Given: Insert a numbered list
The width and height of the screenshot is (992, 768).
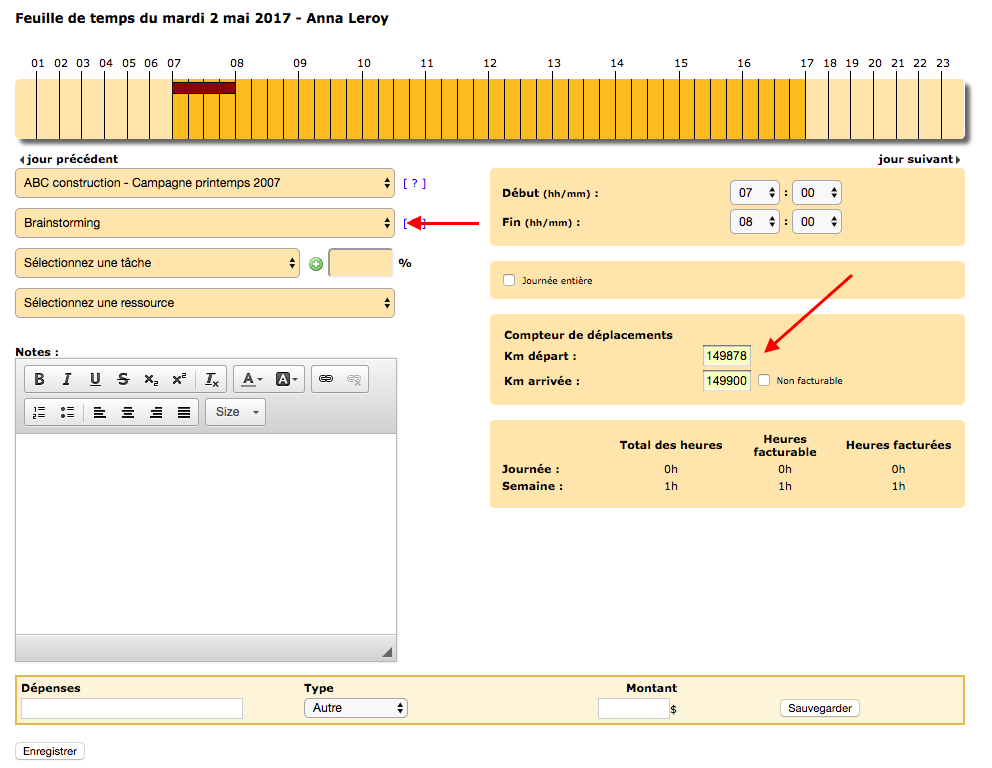Looking at the screenshot, I should 40,412.
